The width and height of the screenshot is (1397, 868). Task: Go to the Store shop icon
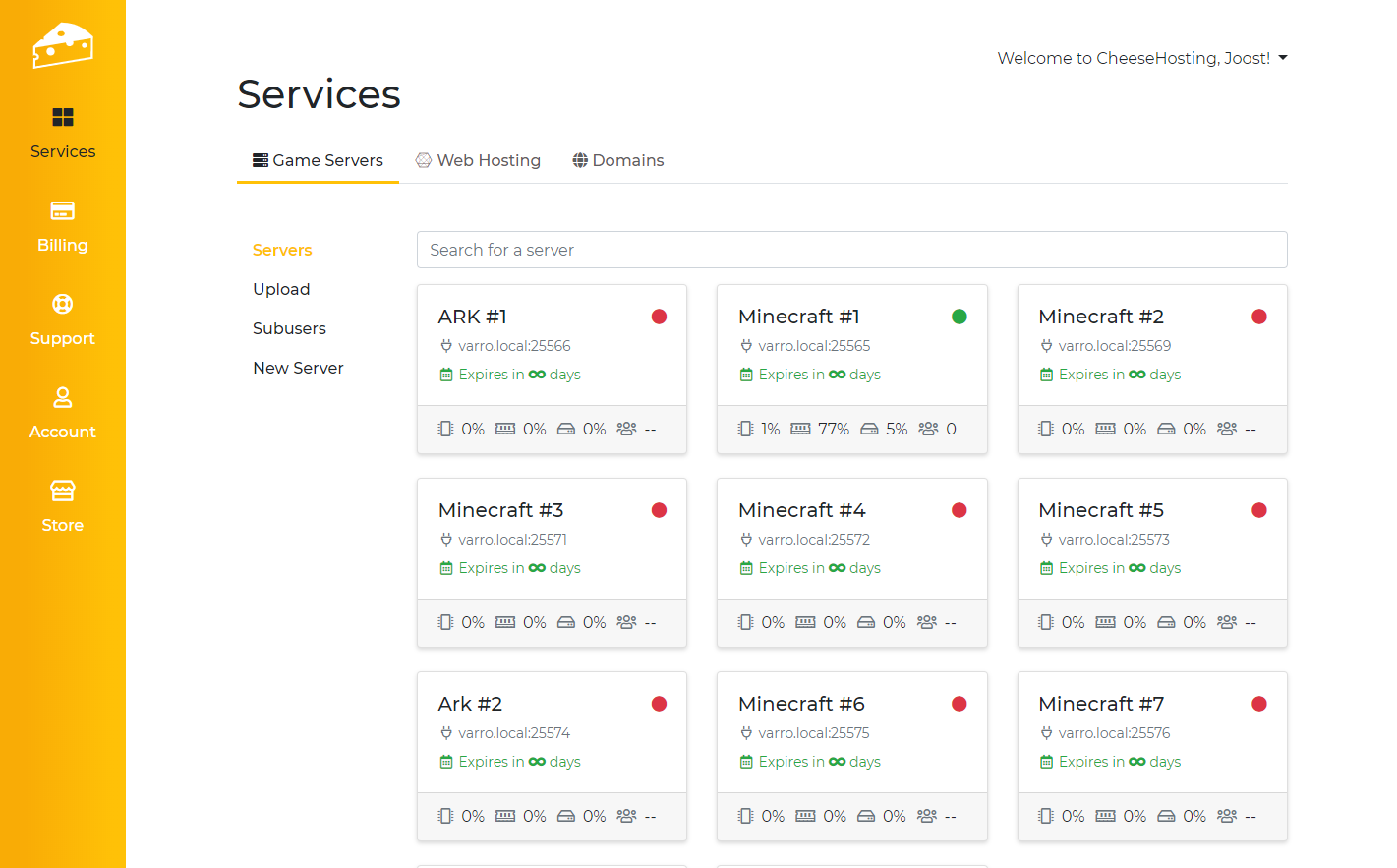point(63,491)
